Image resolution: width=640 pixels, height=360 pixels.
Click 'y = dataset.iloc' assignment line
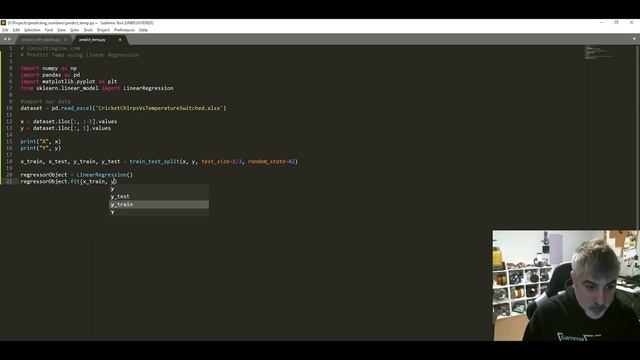coord(66,128)
